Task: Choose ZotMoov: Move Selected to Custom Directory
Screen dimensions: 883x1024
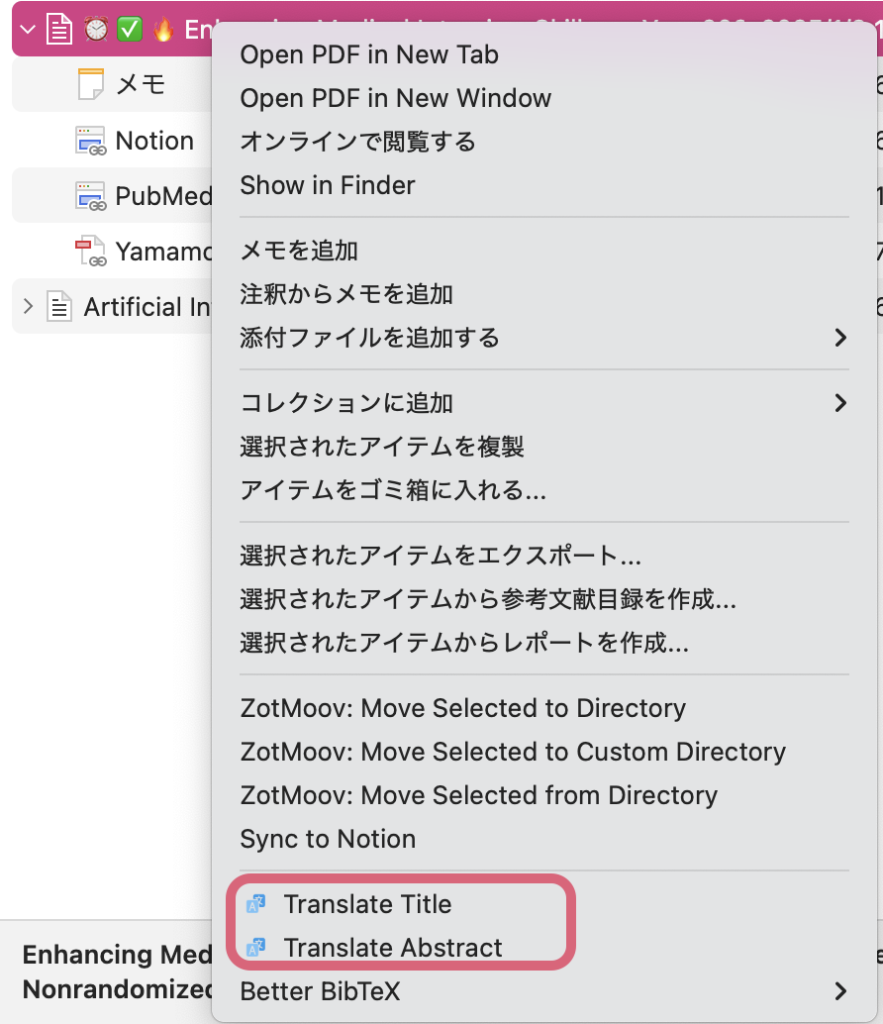Action: 513,751
